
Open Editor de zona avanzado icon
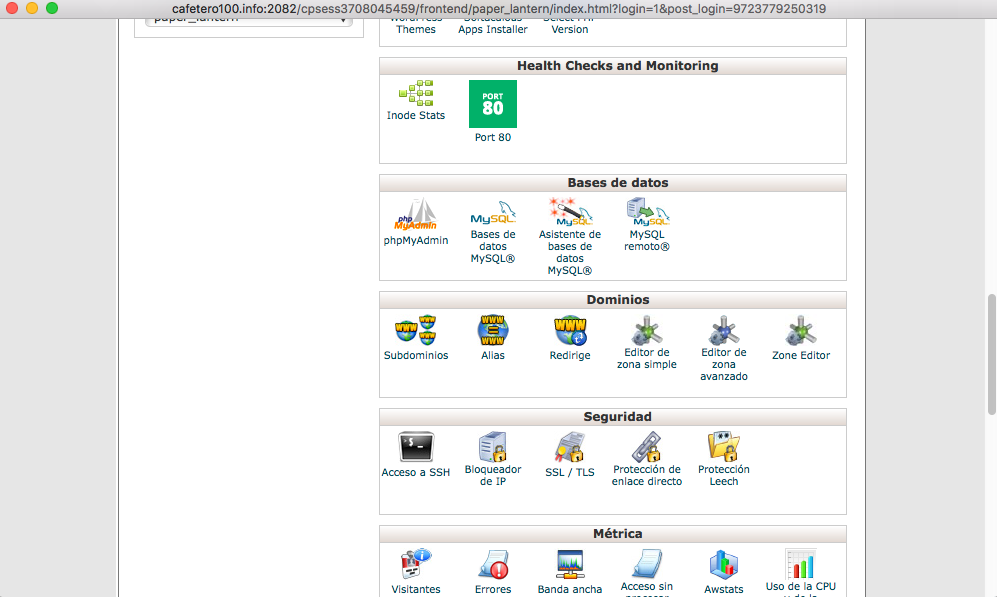(x=724, y=330)
